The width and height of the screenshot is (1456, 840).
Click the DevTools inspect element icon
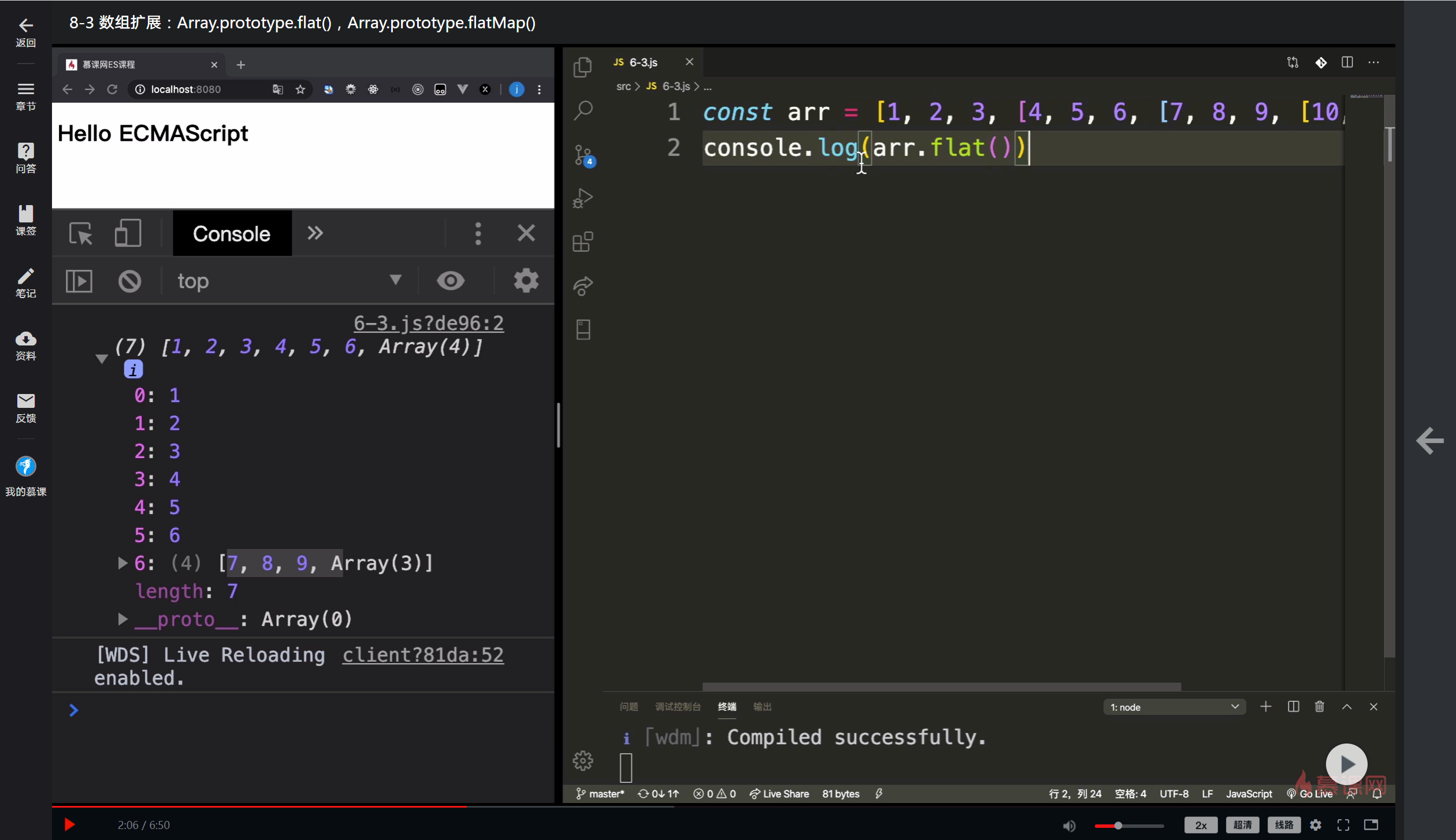[x=80, y=233]
